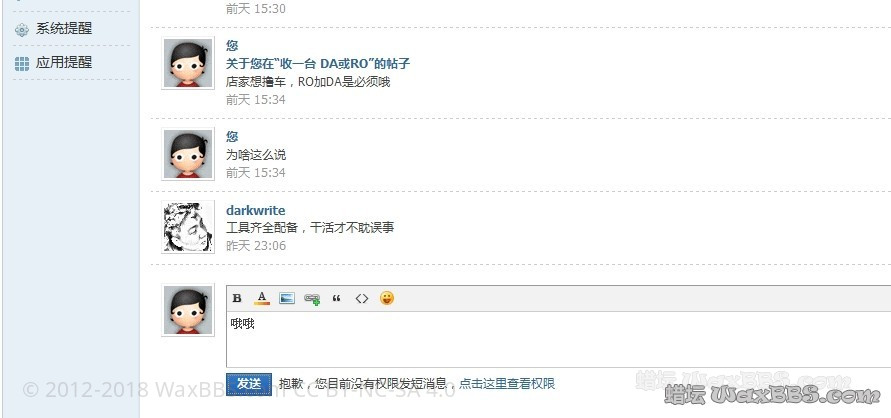
Task: Insert an image via the editor toolbar
Action: click(287, 298)
